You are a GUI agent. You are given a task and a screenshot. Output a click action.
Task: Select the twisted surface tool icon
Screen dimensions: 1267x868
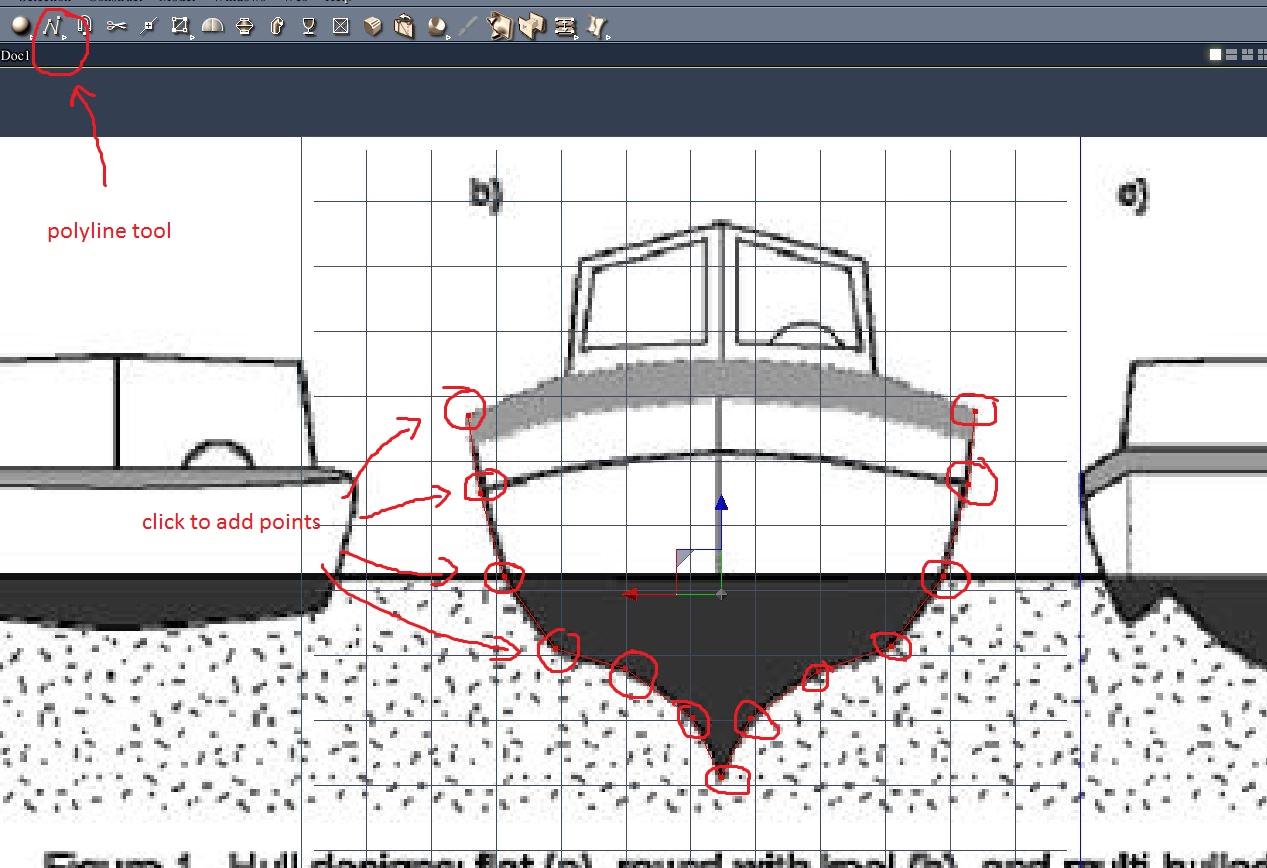(x=500, y=26)
